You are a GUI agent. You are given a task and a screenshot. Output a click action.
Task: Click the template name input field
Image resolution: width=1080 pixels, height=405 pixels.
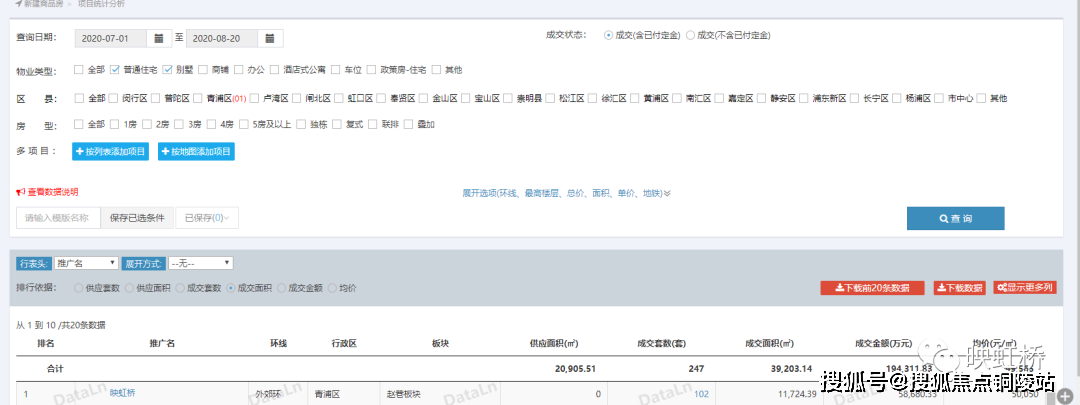pyautogui.click(x=58, y=218)
